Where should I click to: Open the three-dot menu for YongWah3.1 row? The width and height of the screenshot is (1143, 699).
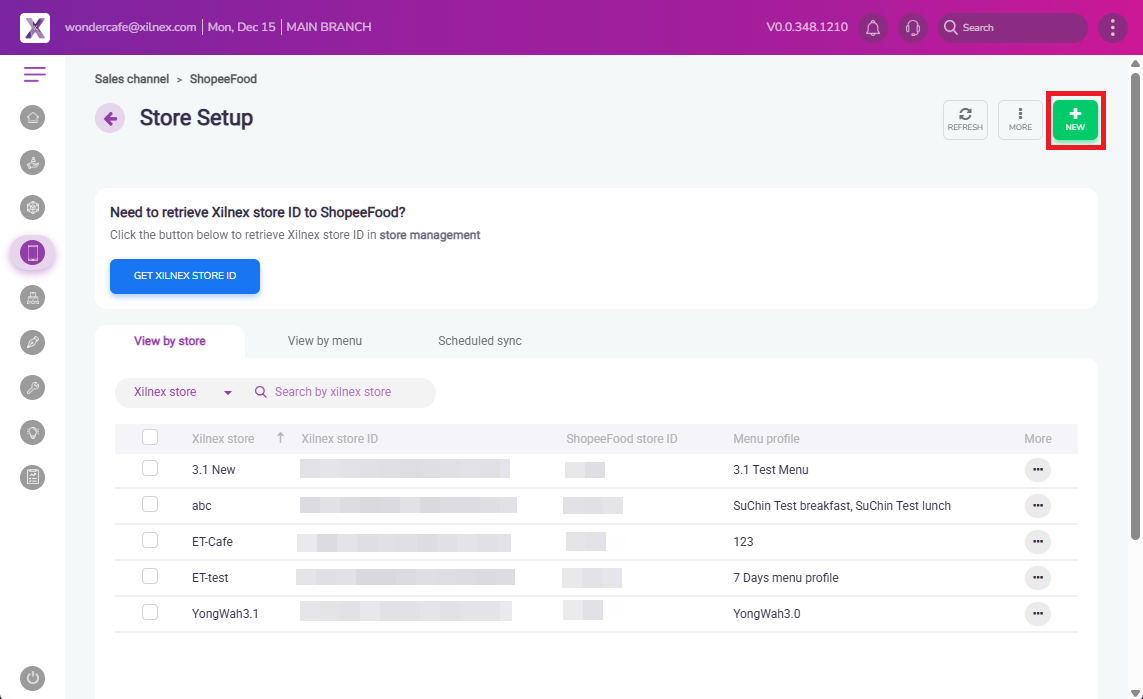point(1037,613)
